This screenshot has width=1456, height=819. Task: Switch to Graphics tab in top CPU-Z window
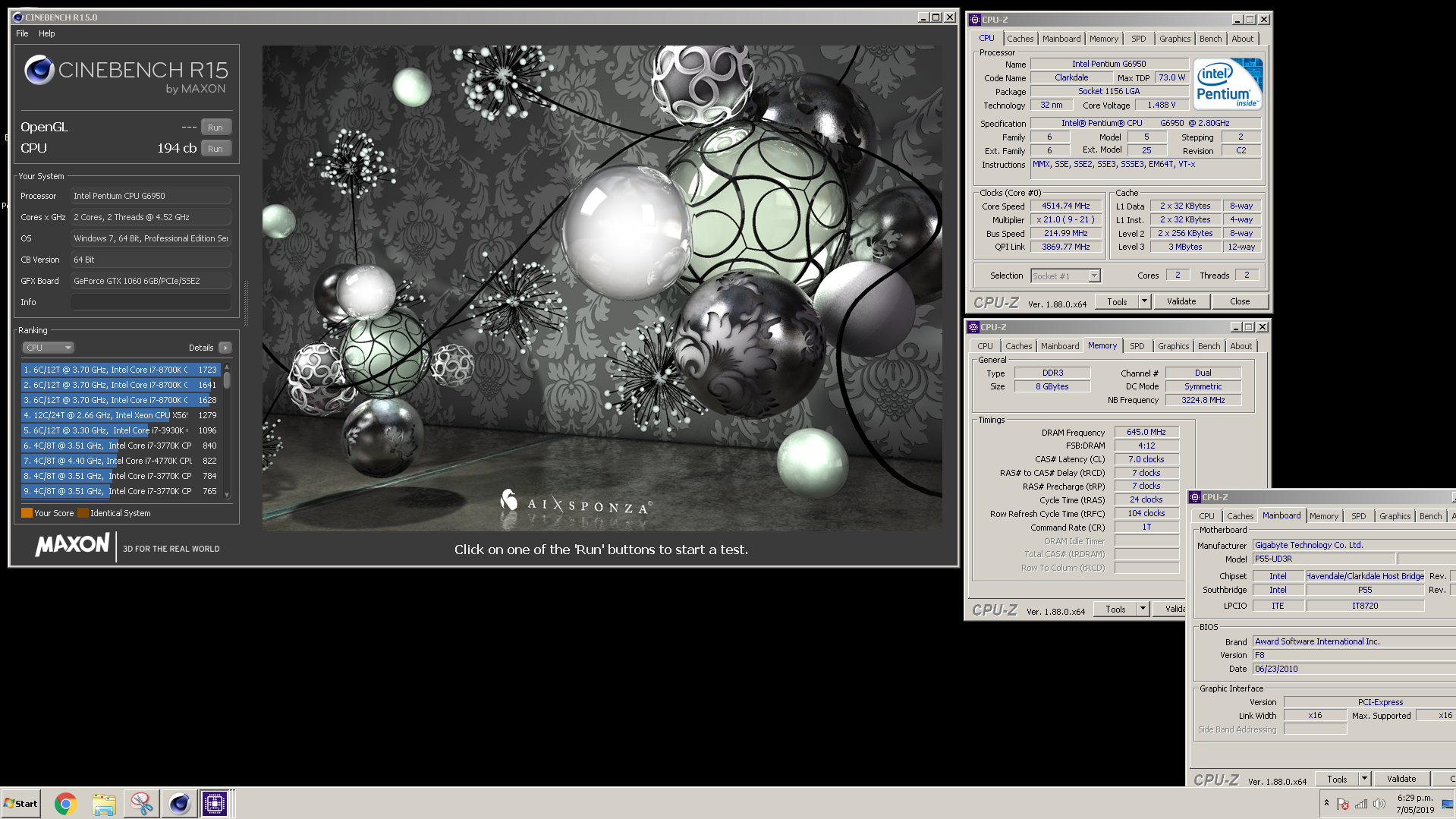pos(1175,39)
